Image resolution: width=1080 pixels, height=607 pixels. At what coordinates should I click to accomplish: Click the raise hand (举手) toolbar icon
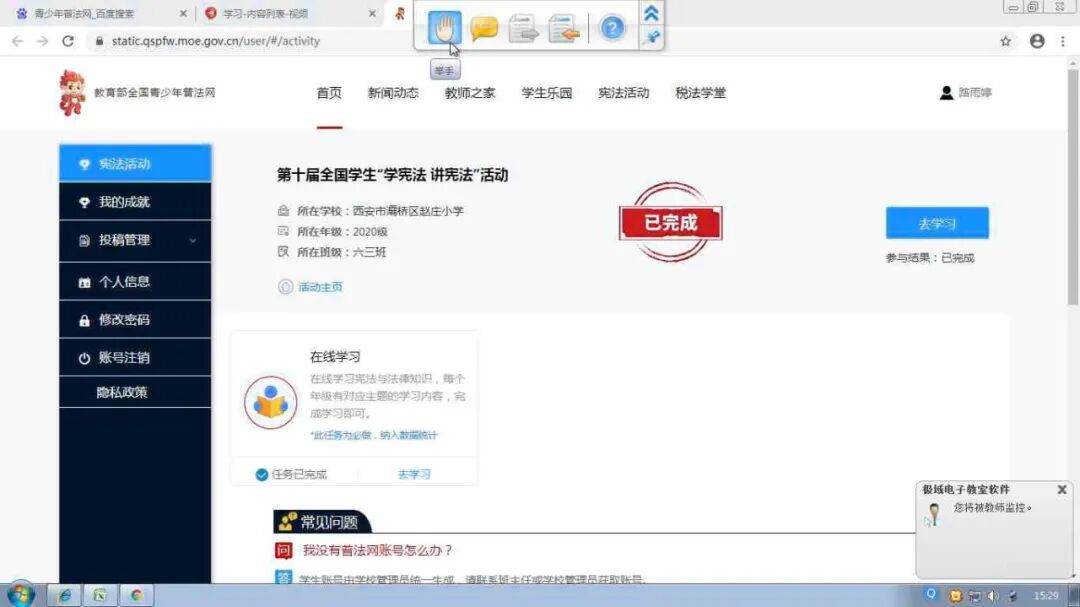[444, 28]
